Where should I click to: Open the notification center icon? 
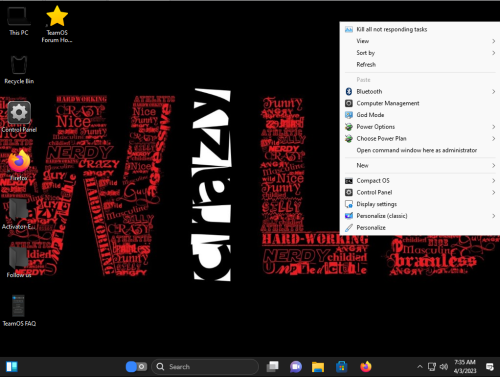click(x=490, y=367)
